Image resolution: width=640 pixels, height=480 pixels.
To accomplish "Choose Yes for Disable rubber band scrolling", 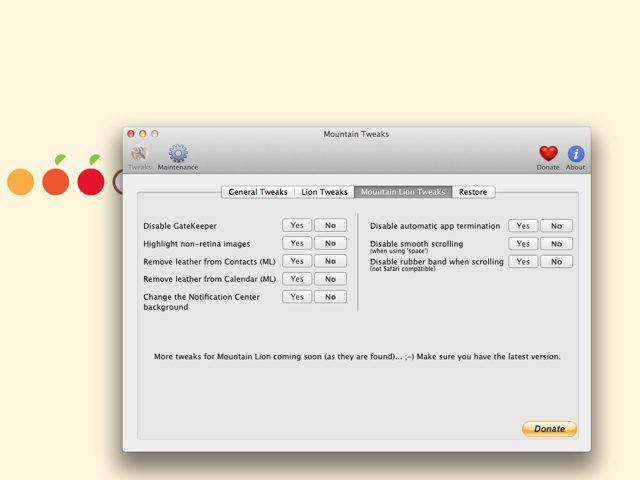I will coord(523,262).
